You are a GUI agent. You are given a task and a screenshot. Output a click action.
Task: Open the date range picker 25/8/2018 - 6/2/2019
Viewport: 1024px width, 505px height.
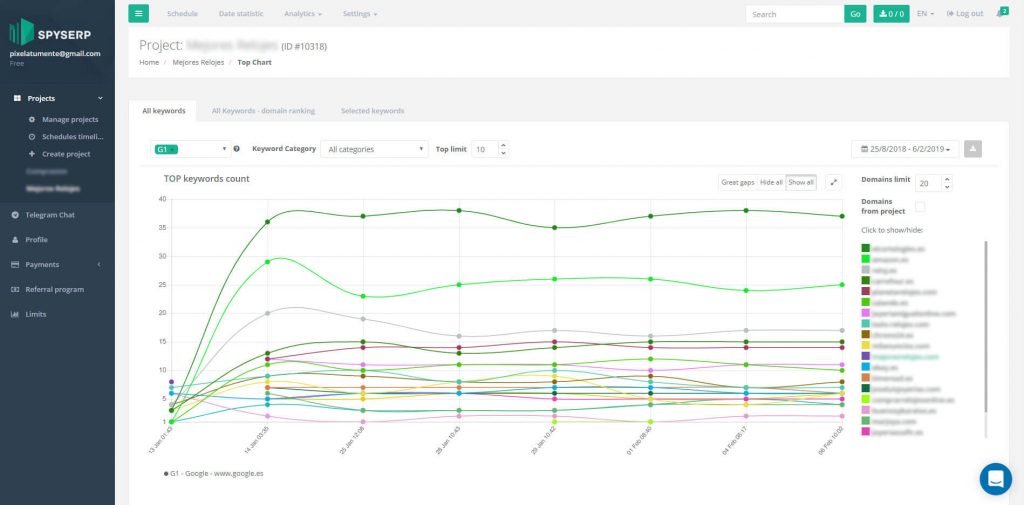point(905,149)
